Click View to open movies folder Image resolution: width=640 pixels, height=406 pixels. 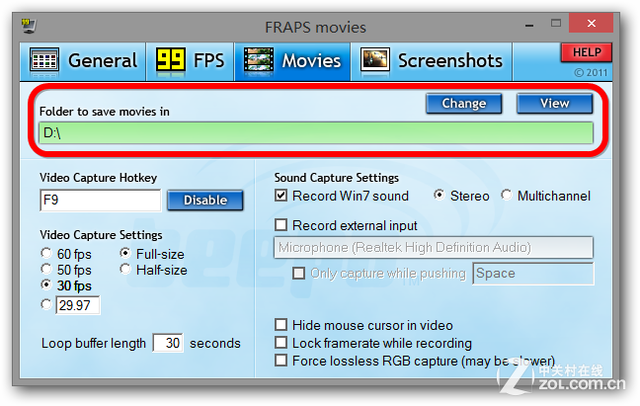point(554,104)
